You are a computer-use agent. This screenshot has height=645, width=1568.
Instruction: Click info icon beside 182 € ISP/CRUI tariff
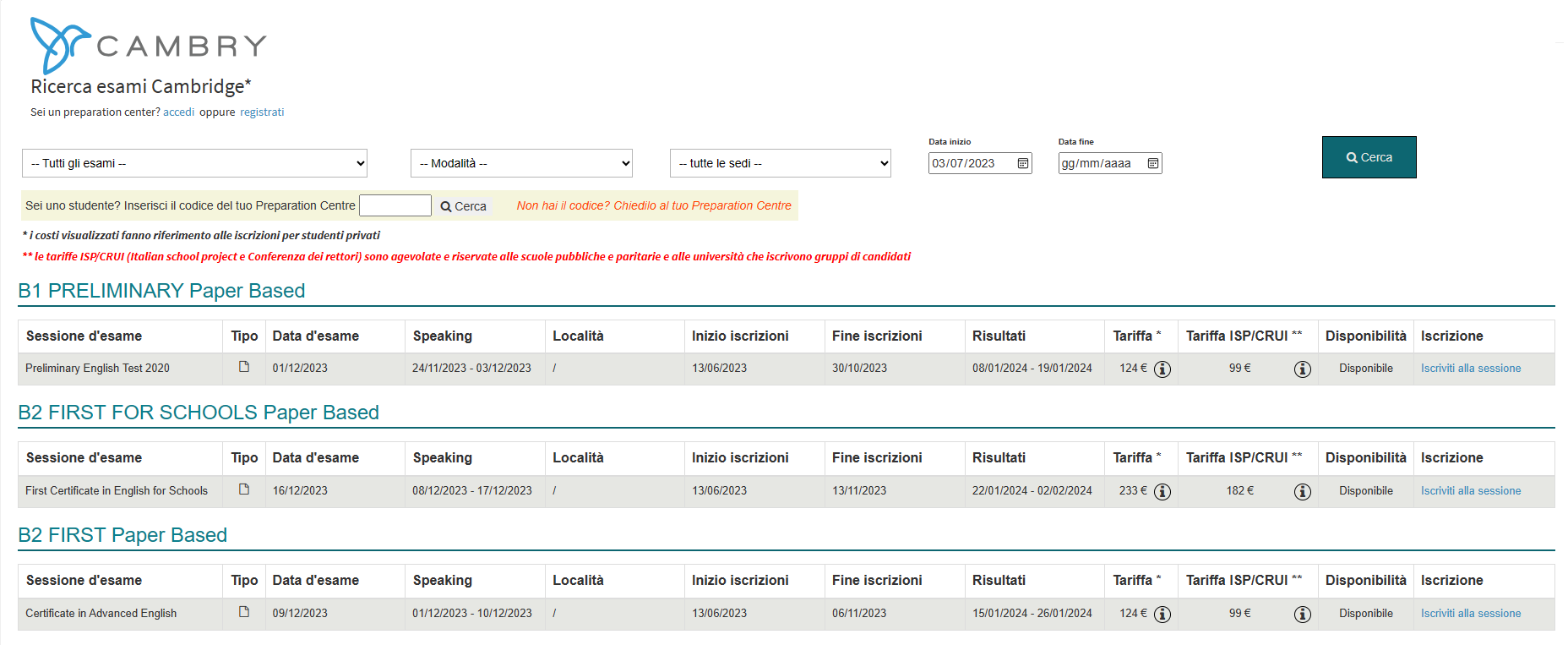[x=1302, y=492]
